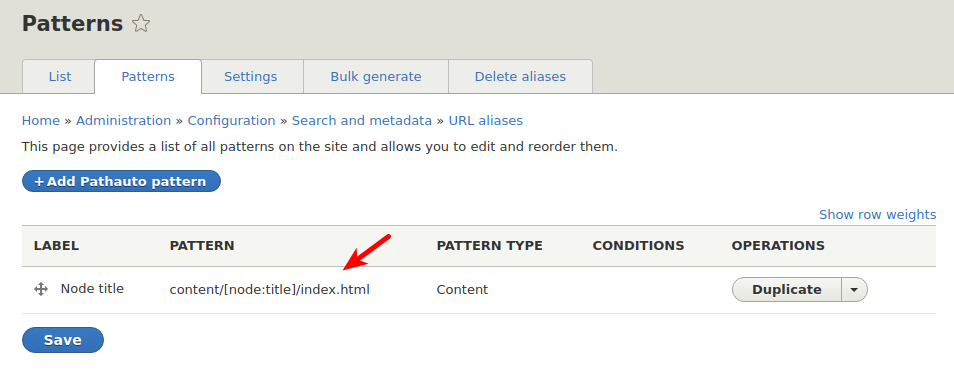
Task: Open the Delete aliases tab
Action: point(520,77)
